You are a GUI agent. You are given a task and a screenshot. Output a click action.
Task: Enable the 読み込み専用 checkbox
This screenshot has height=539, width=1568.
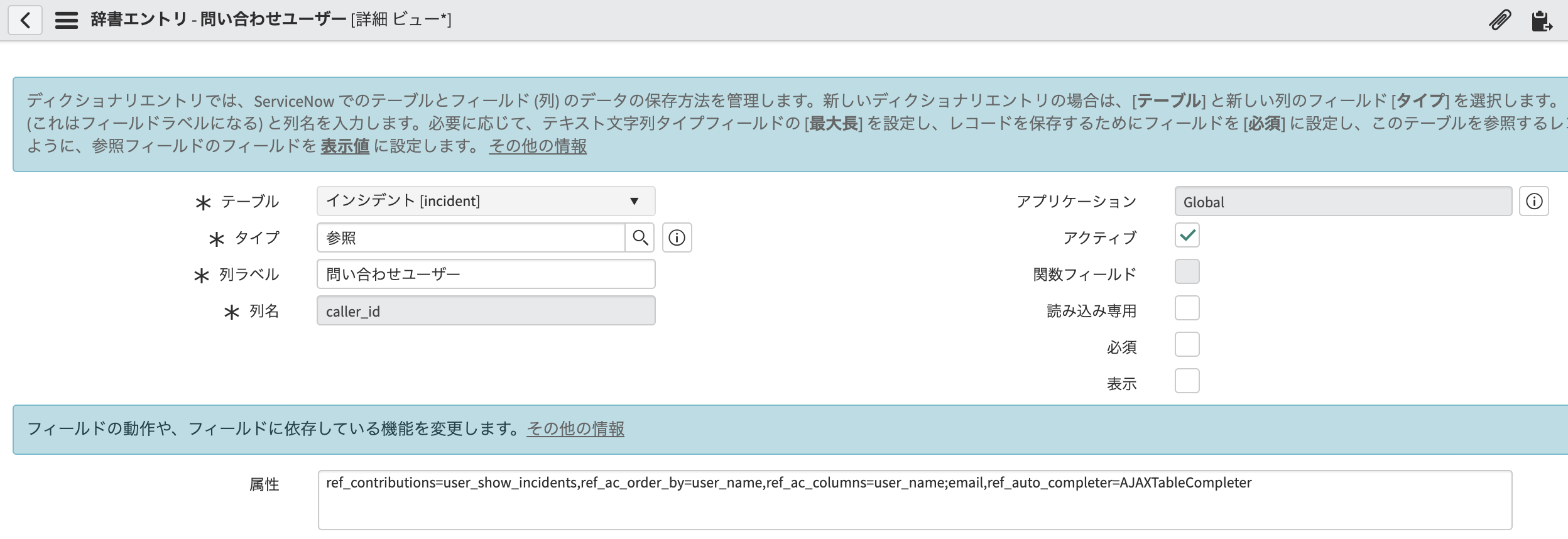tap(1187, 308)
